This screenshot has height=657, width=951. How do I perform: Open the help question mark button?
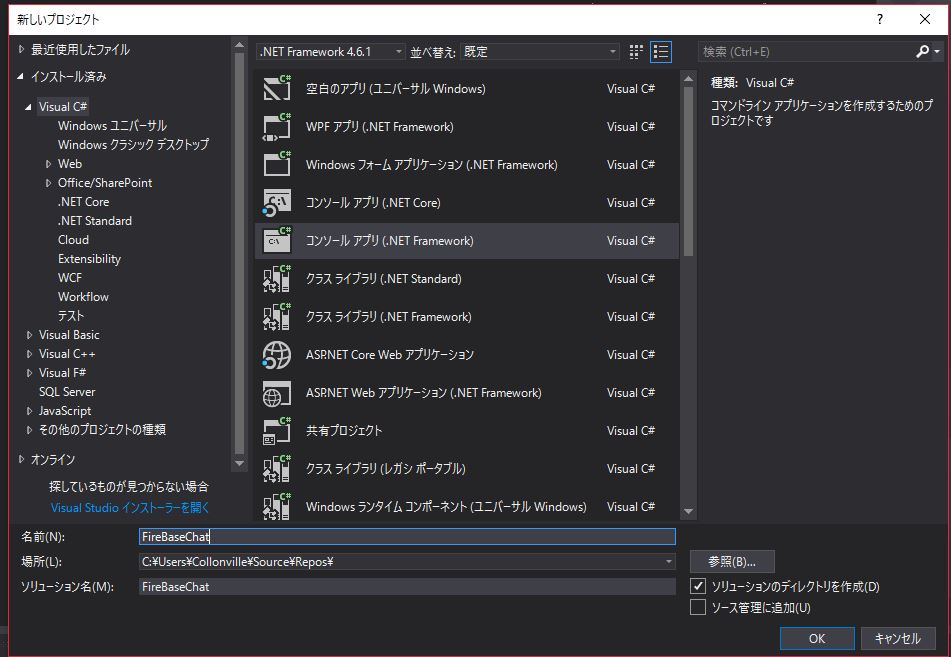click(x=879, y=19)
